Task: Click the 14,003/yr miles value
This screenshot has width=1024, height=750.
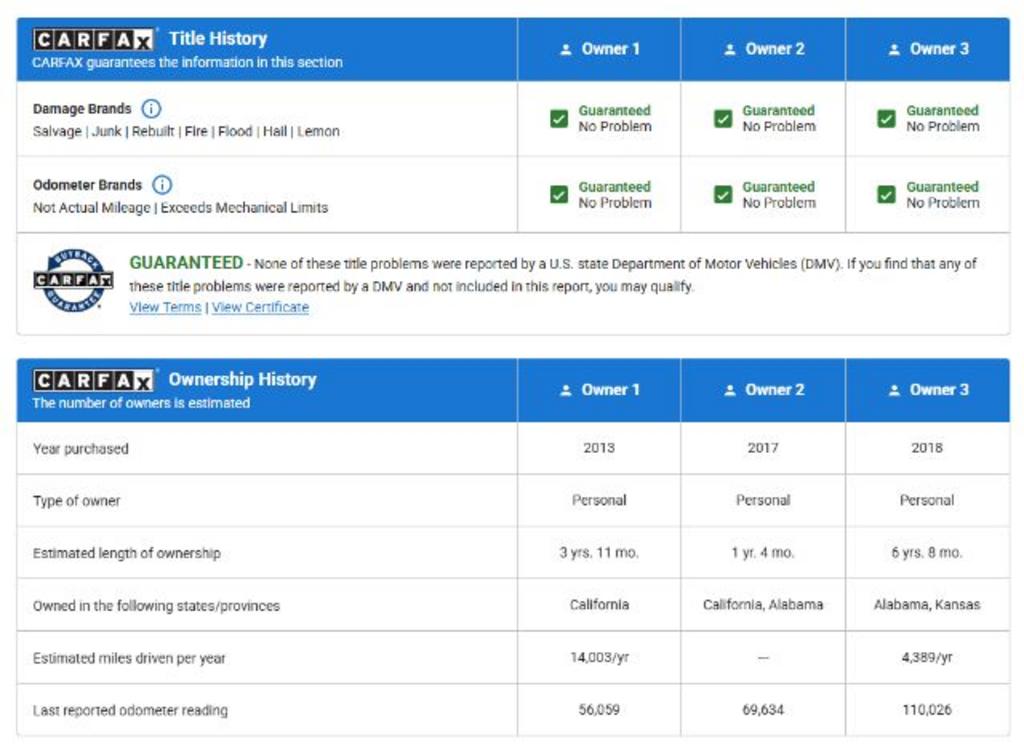Action: click(599, 657)
